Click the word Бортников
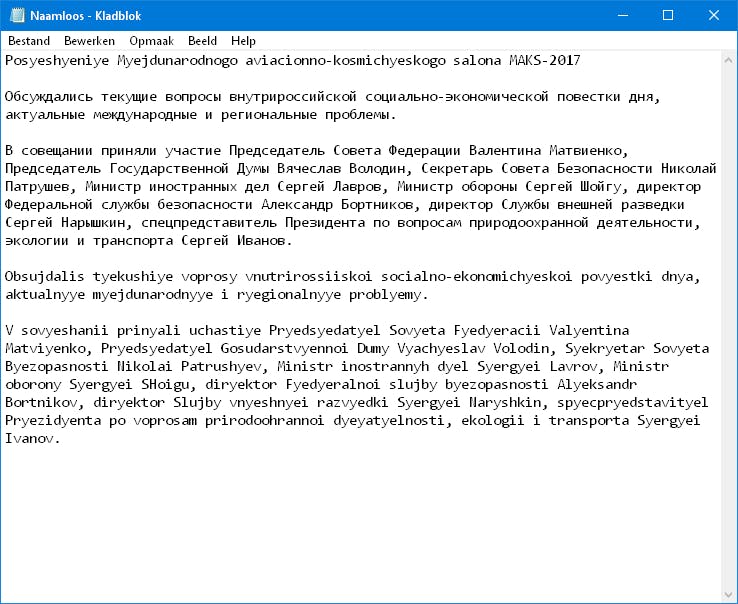The image size is (738, 604). pos(377,204)
